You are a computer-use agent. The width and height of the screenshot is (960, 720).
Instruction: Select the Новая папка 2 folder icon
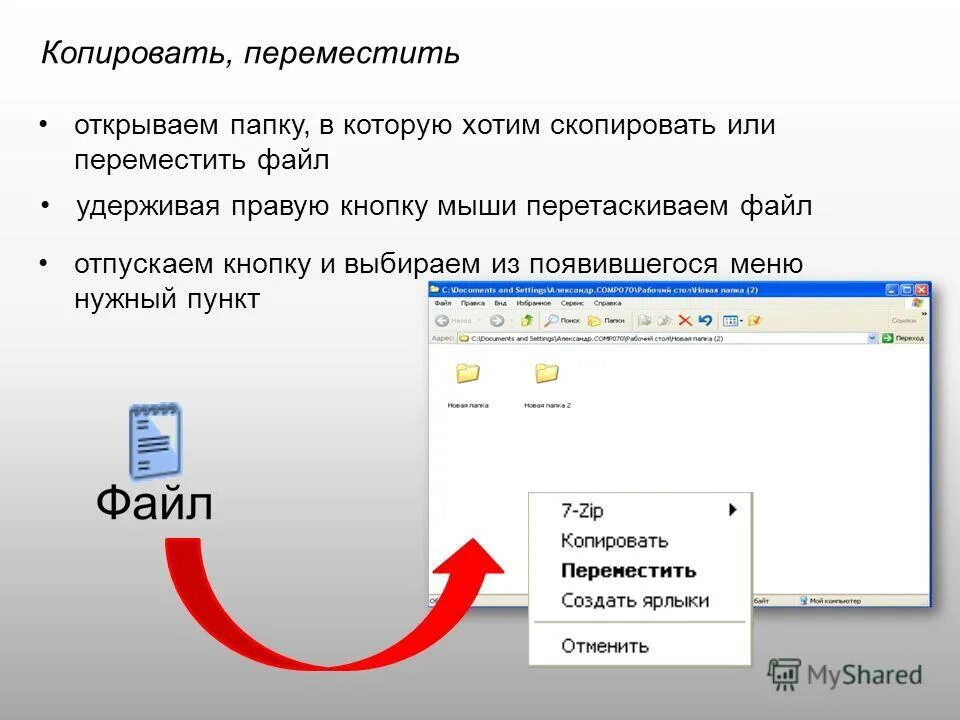pos(547,372)
